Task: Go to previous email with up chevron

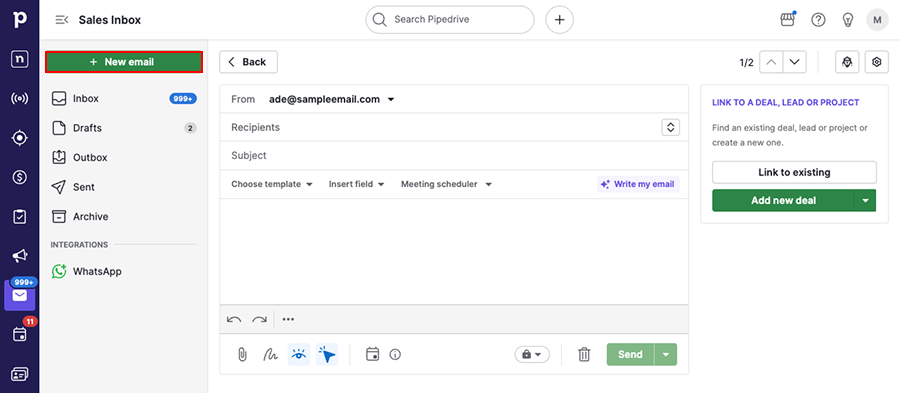Action: [771, 62]
